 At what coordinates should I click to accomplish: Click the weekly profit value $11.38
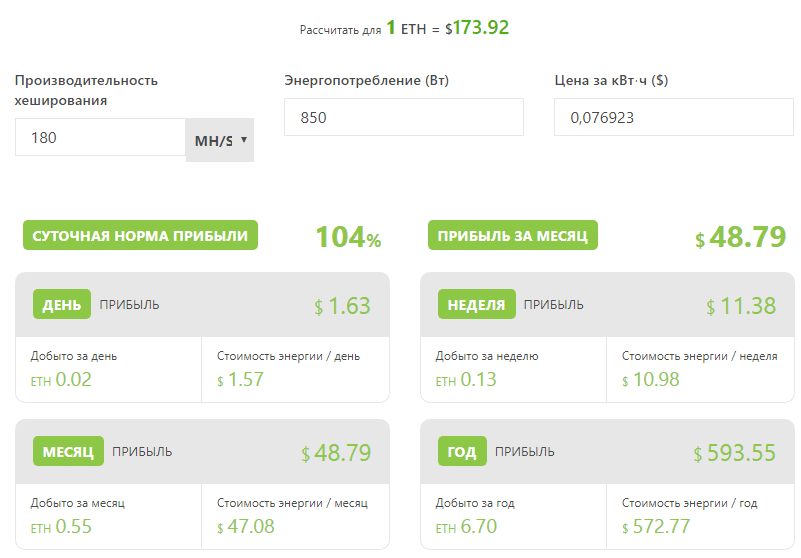point(740,306)
